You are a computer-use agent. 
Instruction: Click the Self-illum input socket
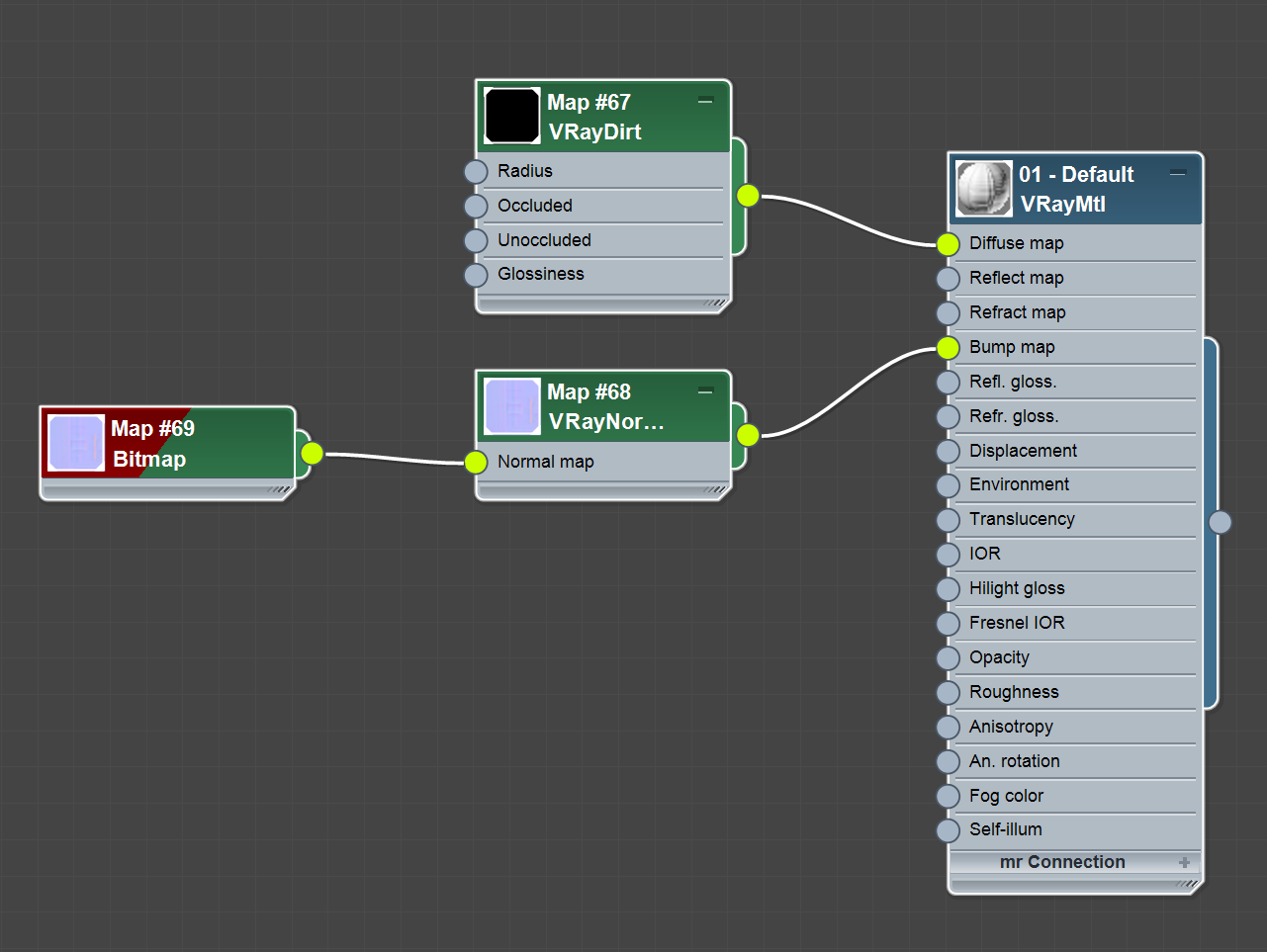tap(948, 830)
